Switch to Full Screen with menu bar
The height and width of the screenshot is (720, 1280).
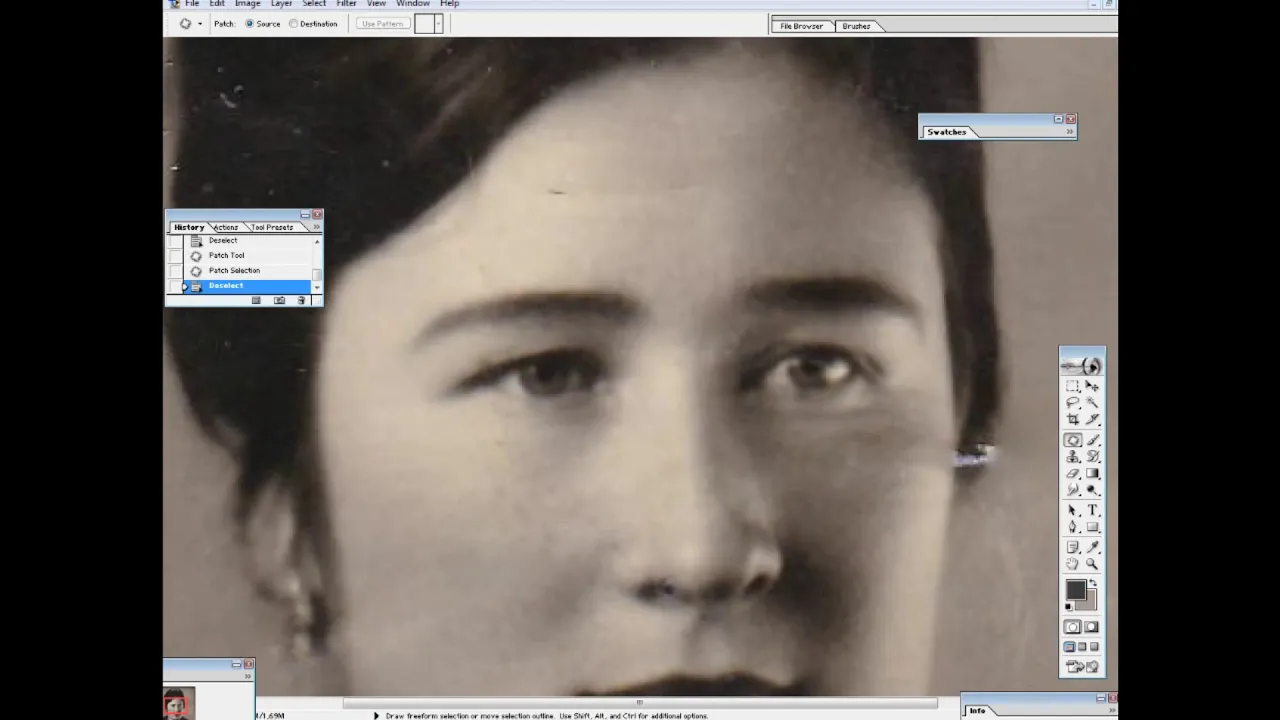(1082, 646)
